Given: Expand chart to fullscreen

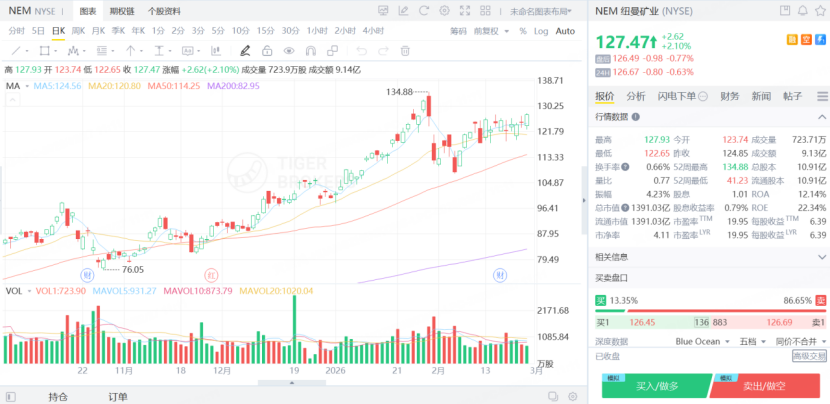Looking at the screenshot, I should click(465, 11).
